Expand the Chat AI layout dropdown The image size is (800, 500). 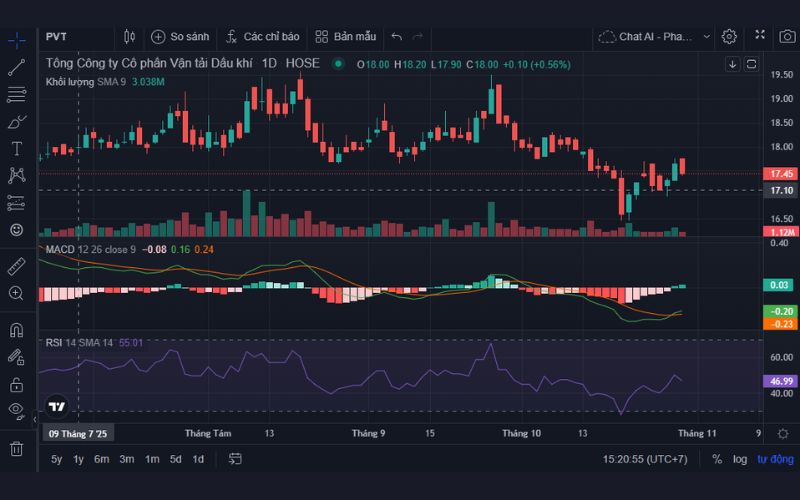click(707, 36)
